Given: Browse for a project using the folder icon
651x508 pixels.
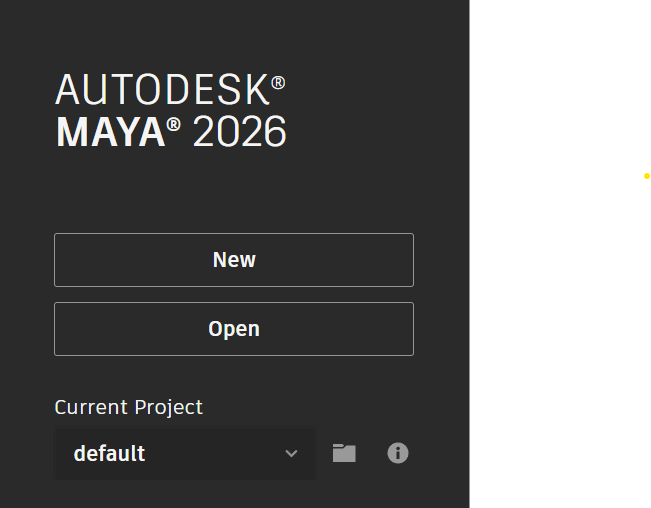Looking at the screenshot, I should [x=344, y=453].
